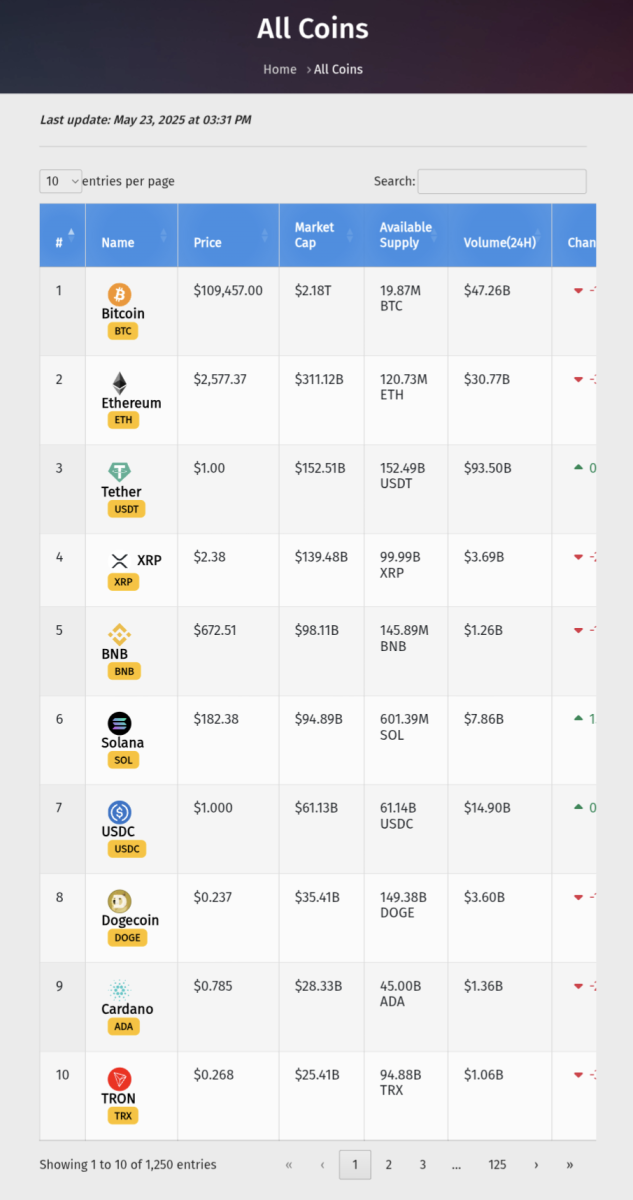Click the Home breadcrumb link

(280, 69)
